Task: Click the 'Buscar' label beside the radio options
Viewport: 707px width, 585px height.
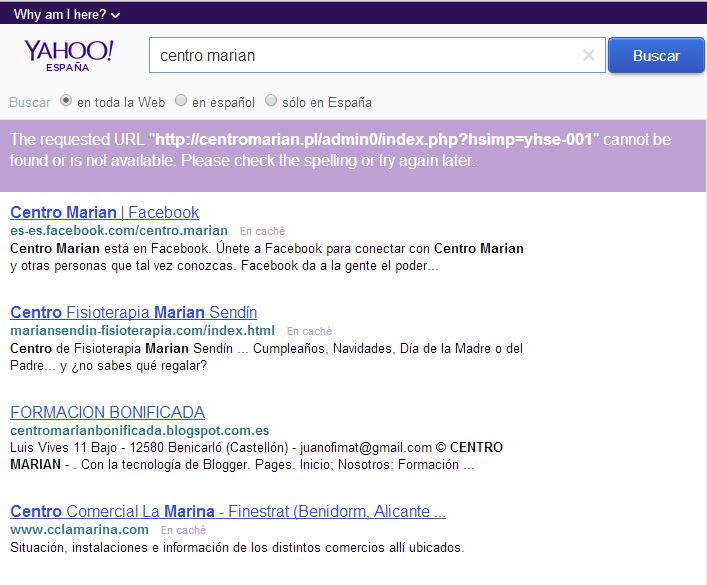Action: coord(29,102)
